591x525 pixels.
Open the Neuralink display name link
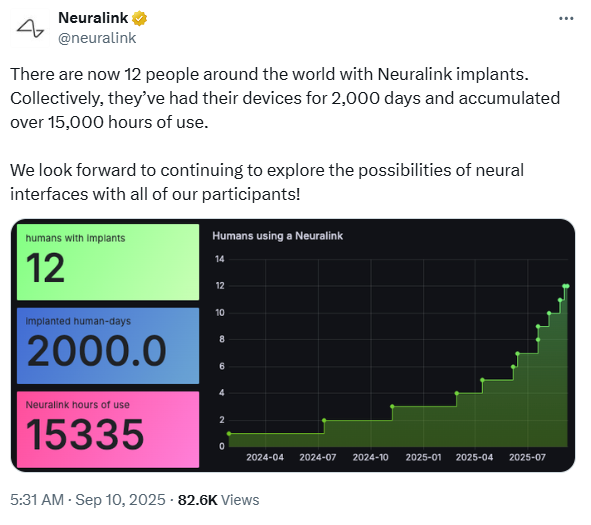(x=93, y=18)
